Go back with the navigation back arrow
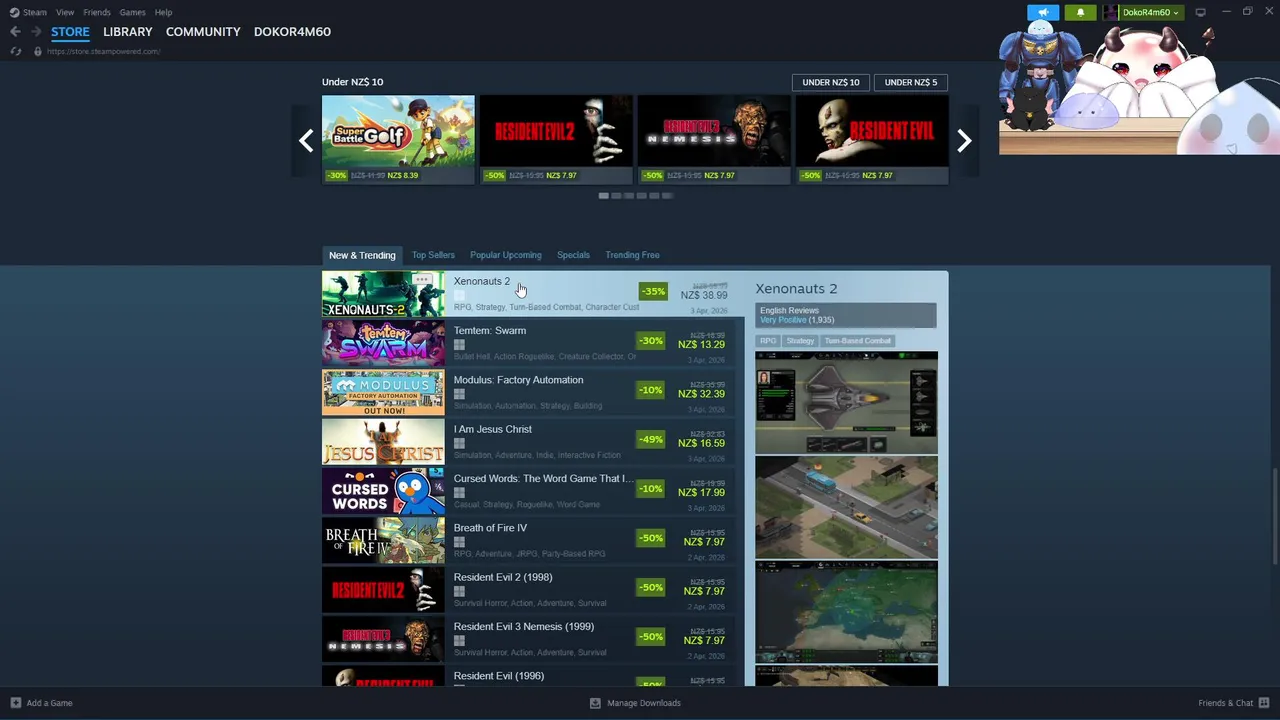1280x720 pixels. coord(15,32)
